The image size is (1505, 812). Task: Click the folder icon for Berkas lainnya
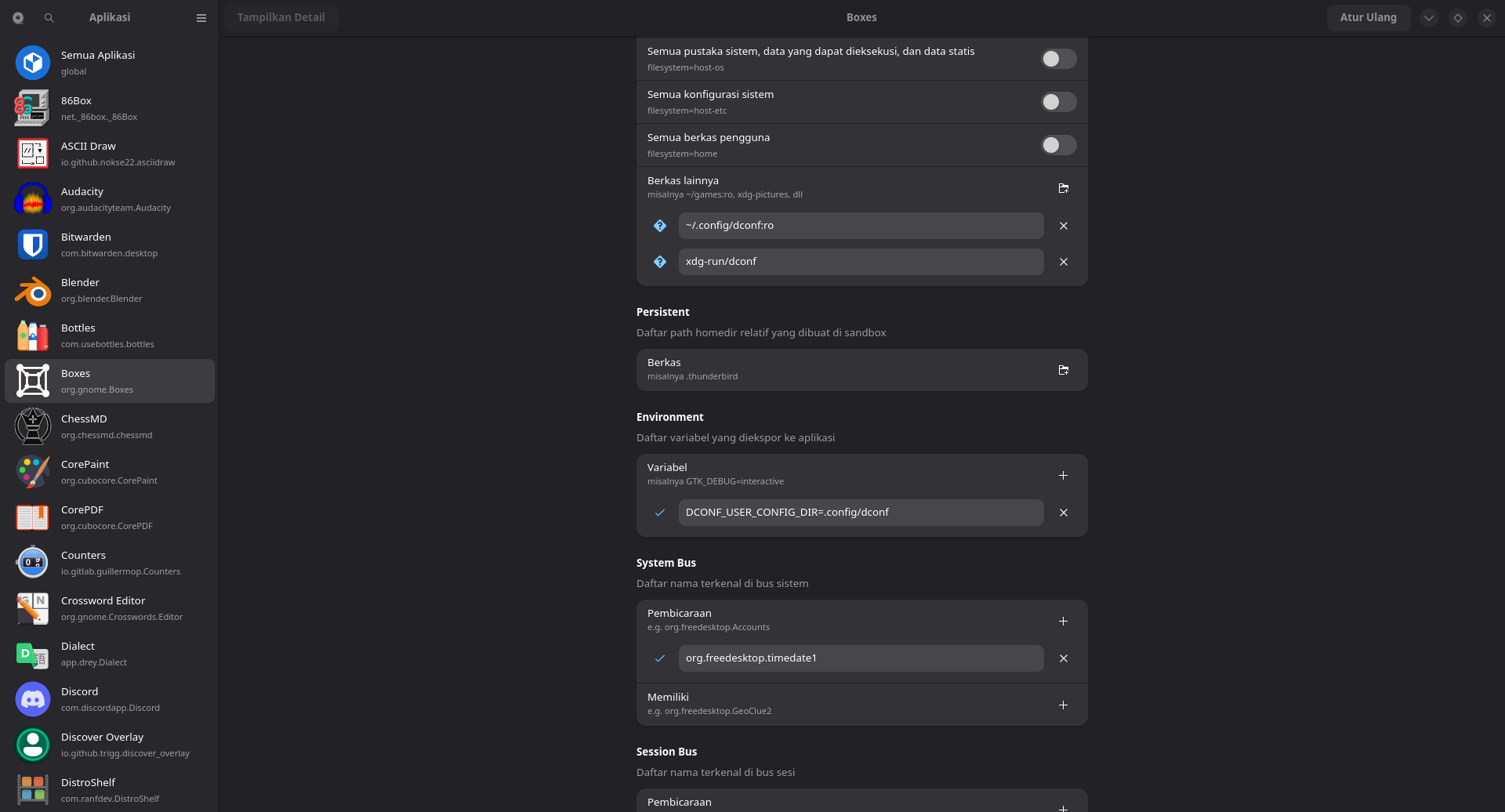click(1063, 188)
